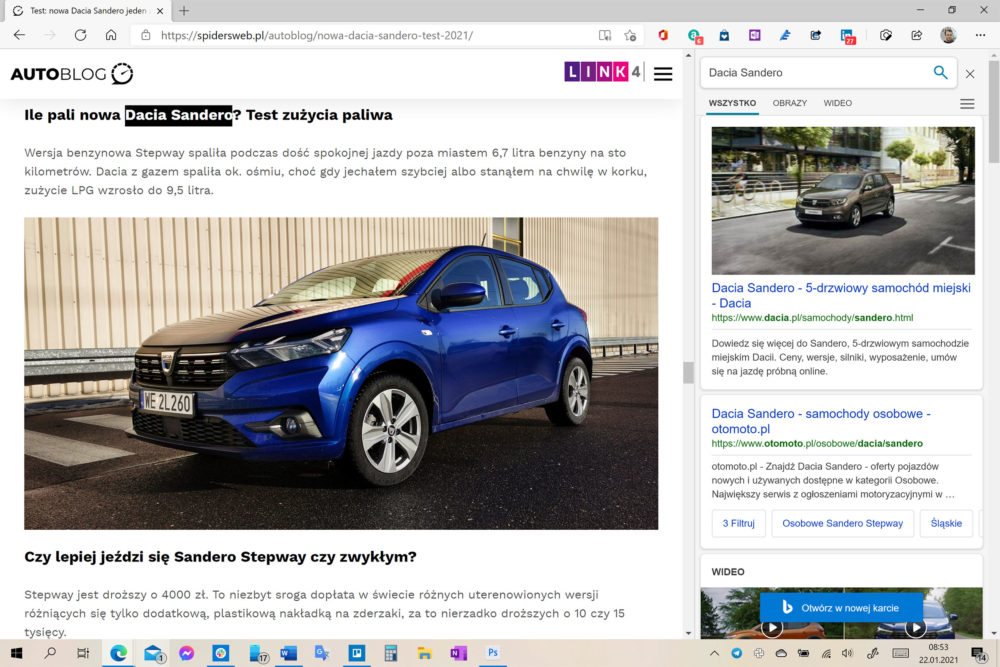Apply the '3 Filtruj' filter chip
Screen dimensions: 1000x667
739,523
